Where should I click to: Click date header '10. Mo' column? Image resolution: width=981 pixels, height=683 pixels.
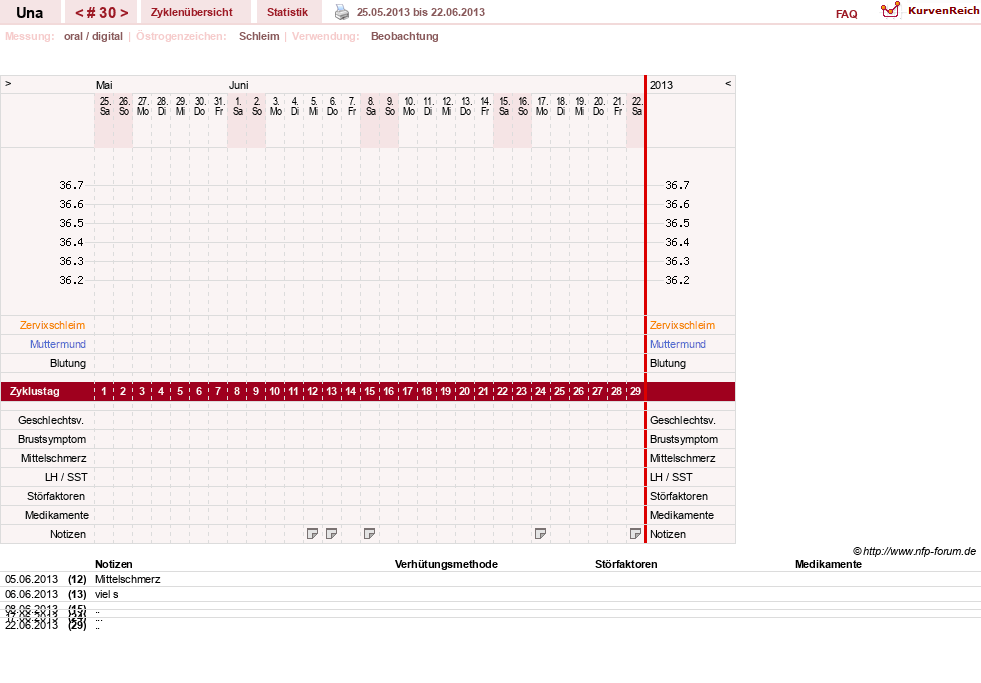[409, 106]
